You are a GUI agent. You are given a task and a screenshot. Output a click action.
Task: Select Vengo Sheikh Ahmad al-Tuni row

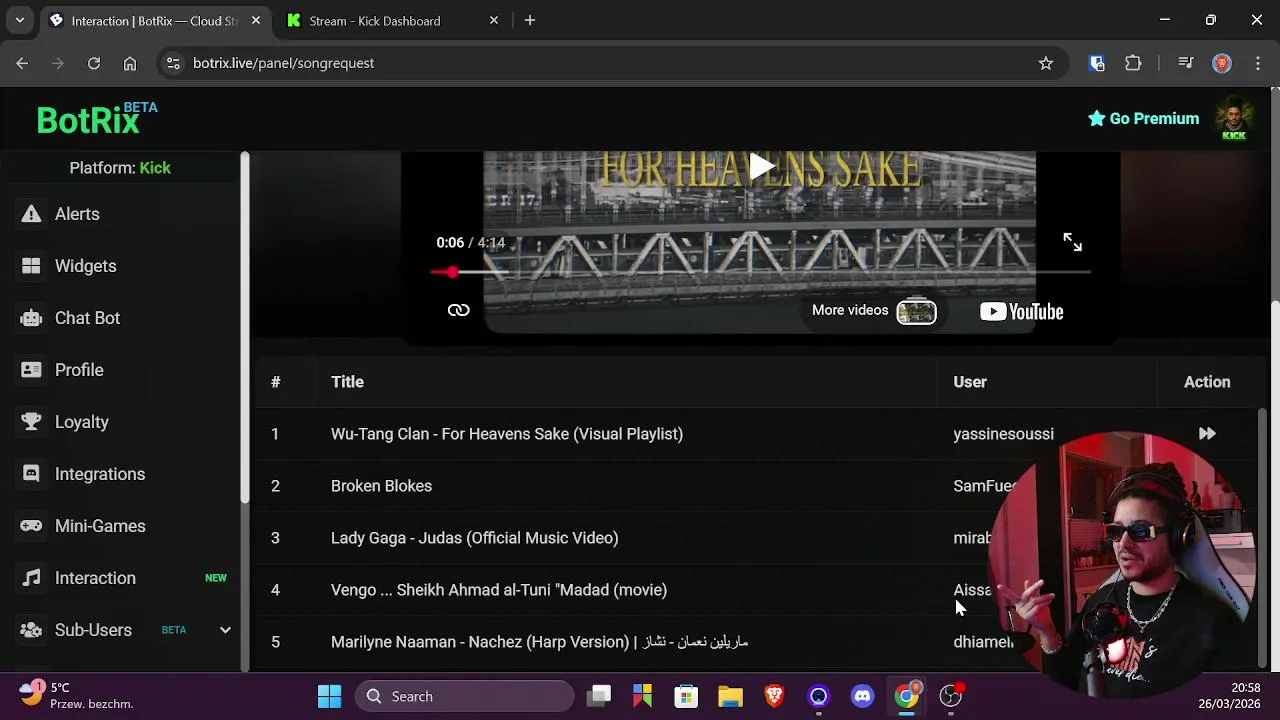757,590
